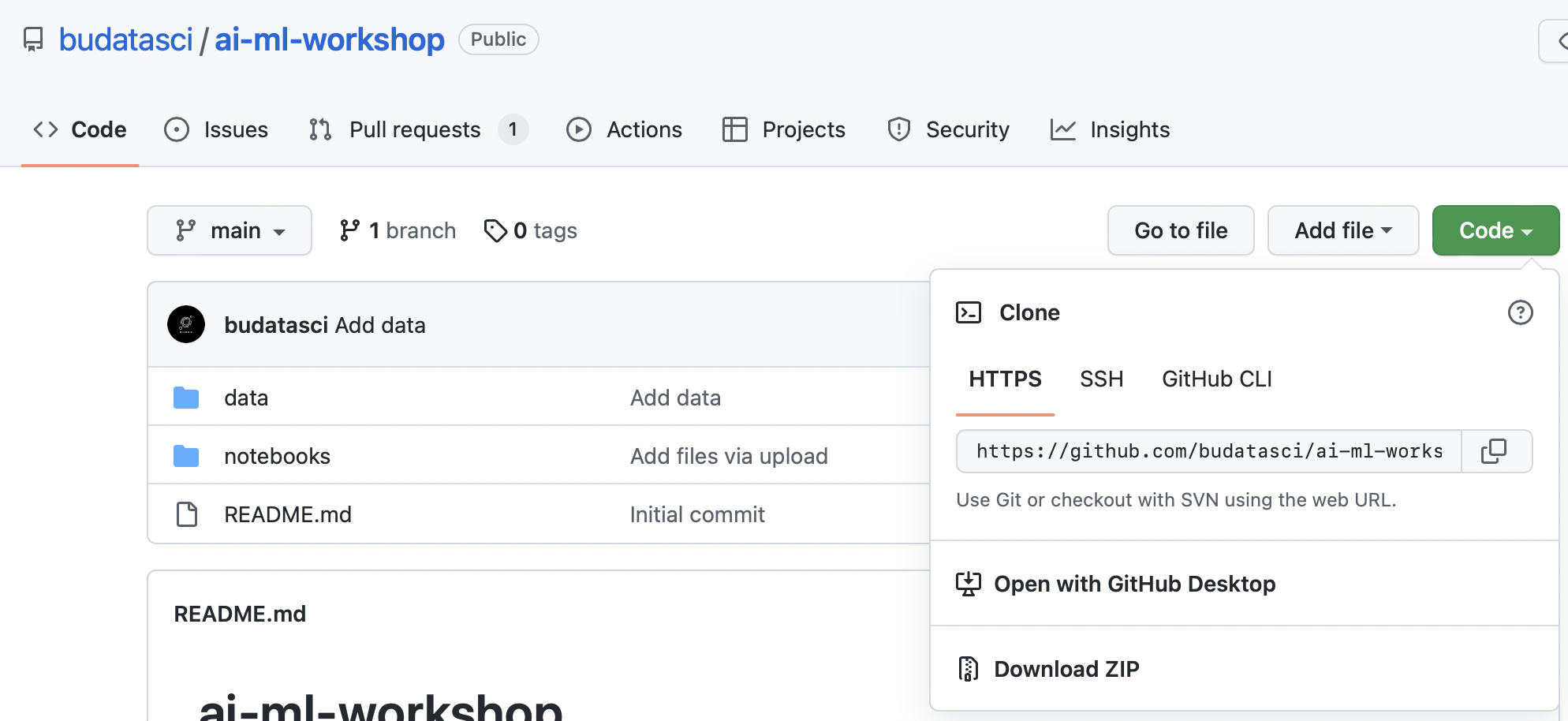Click the Clone help question mark icon
Viewport: 1568px width, 721px height.
coord(1520,312)
